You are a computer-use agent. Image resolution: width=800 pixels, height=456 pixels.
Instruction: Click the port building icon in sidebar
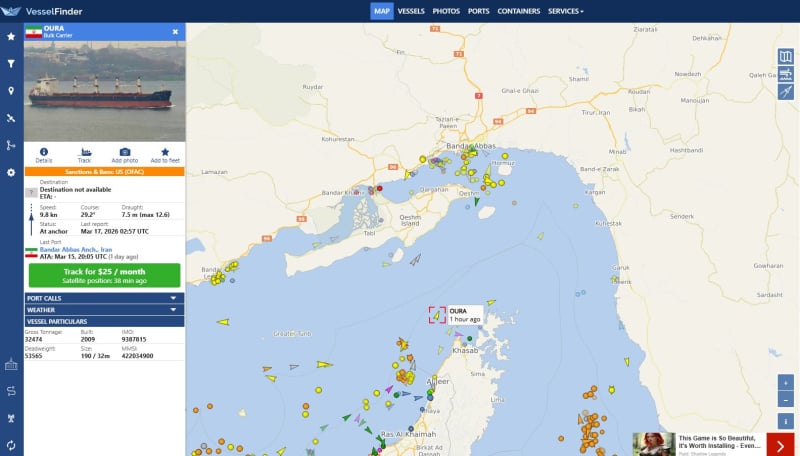11,364
